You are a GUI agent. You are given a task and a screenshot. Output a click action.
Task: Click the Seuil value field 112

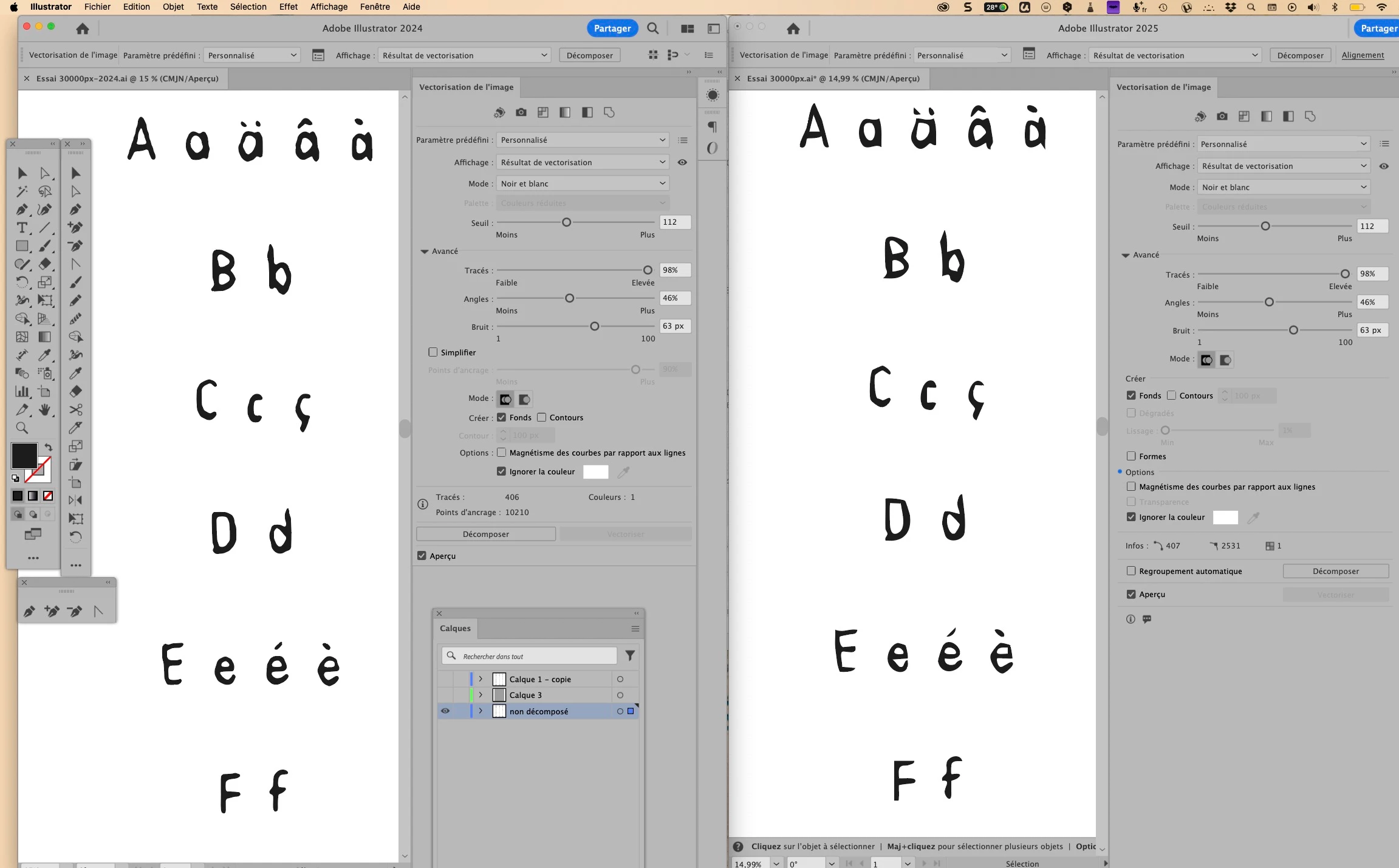pyautogui.click(x=674, y=222)
